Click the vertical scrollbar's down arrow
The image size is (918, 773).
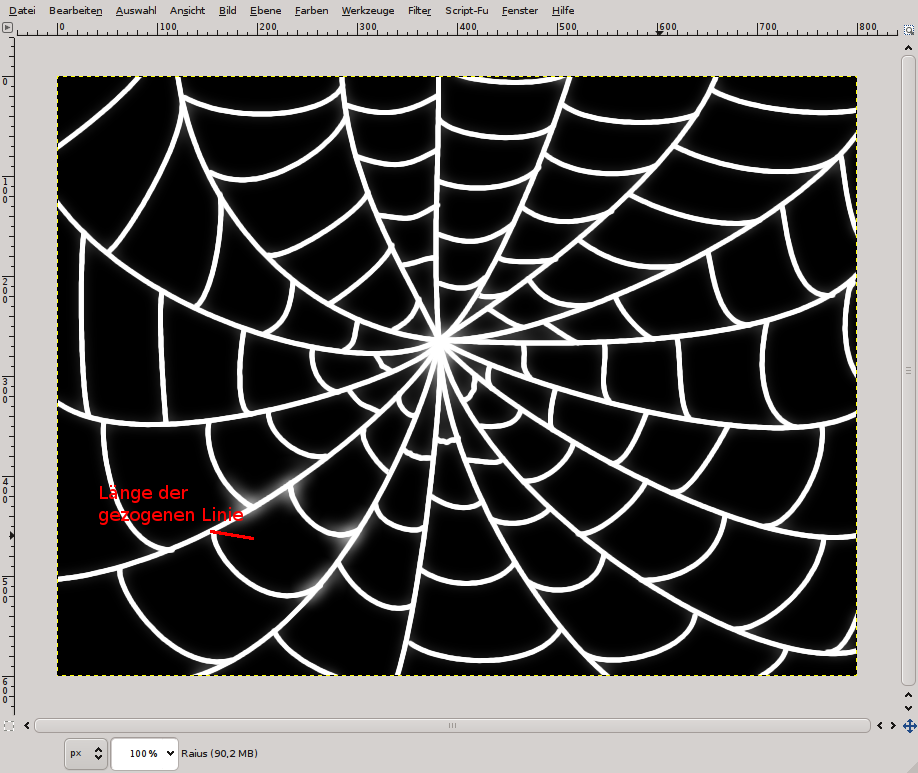pos(909,708)
